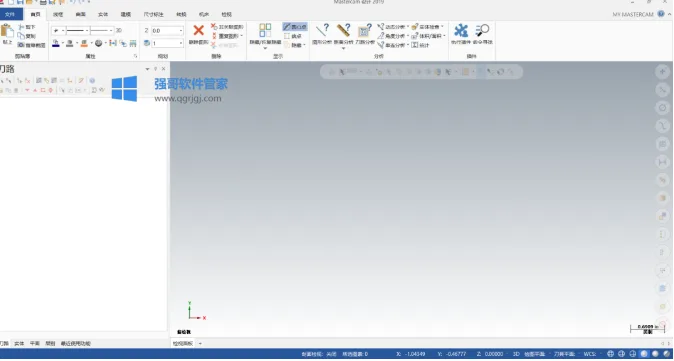Click the angle analysis icon
This screenshot has height=361, width=674.
381,36
